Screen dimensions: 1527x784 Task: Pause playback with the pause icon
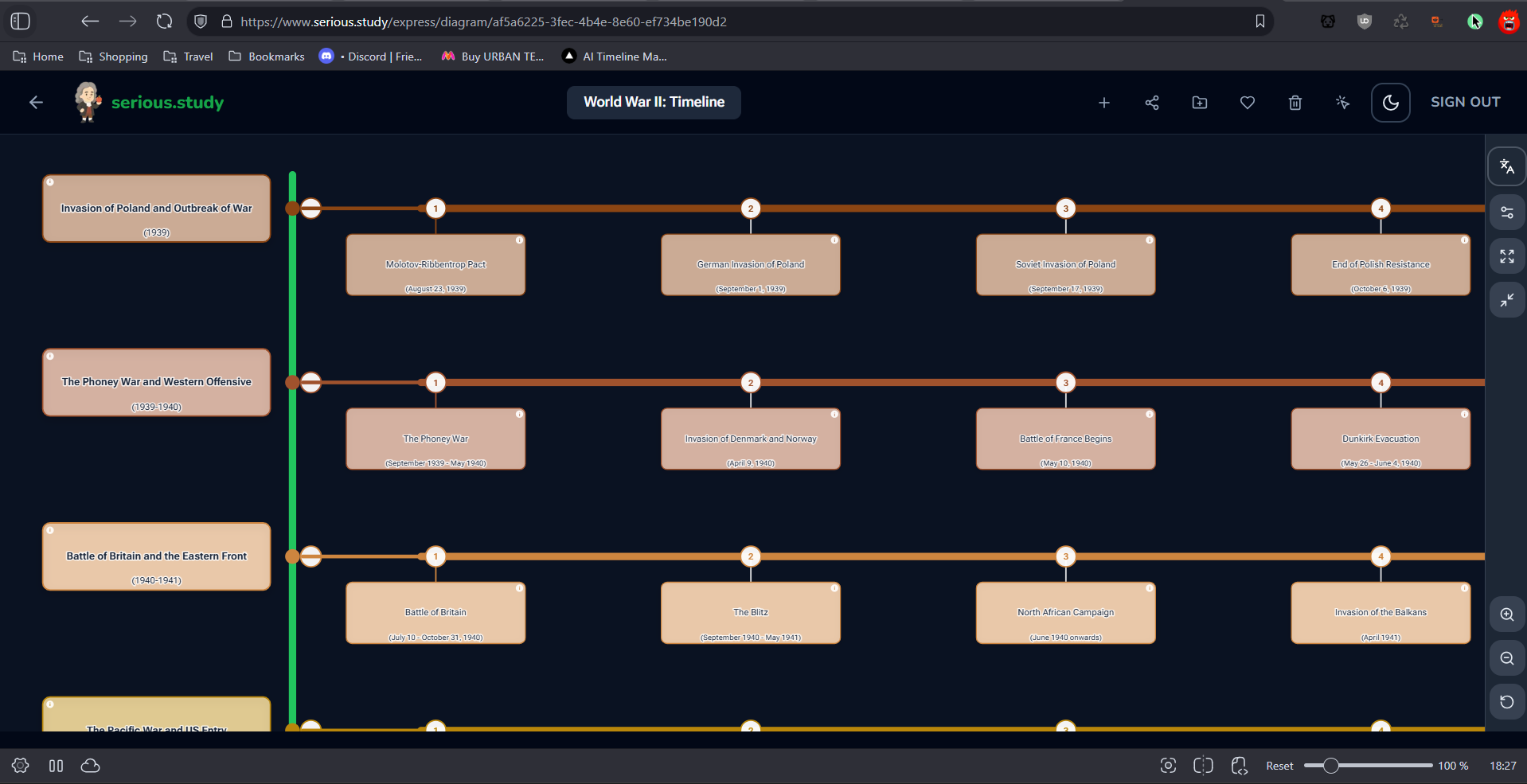pyautogui.click(x=56, y=765)
